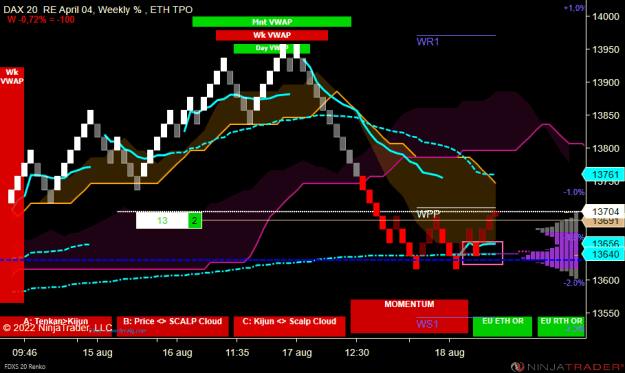
Task: Select the WR1 pivot label
Action: click(427, 42)
